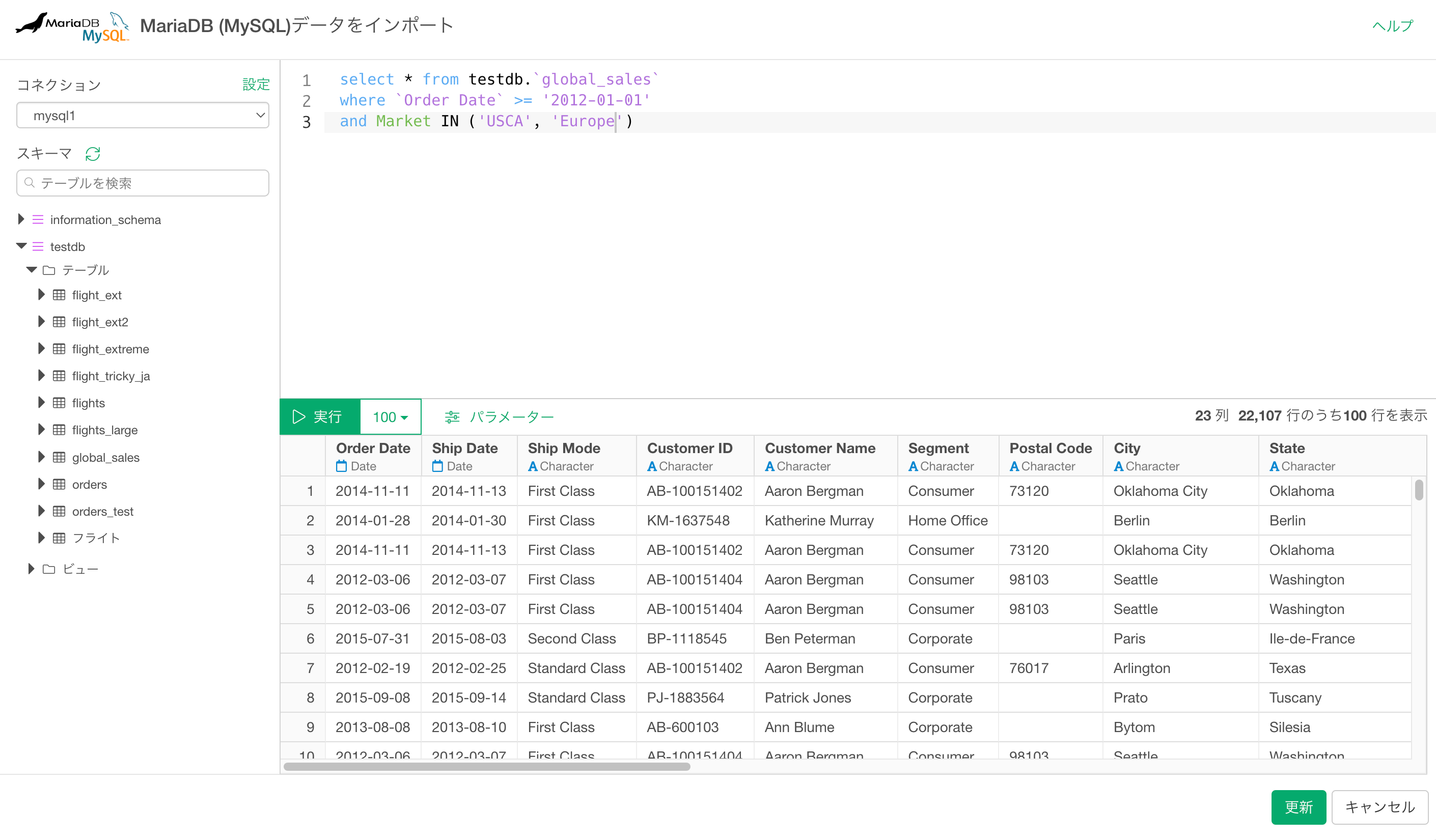Expand the フライト table node
Viewport: 1436px width, 840px height.
point(41,538)
